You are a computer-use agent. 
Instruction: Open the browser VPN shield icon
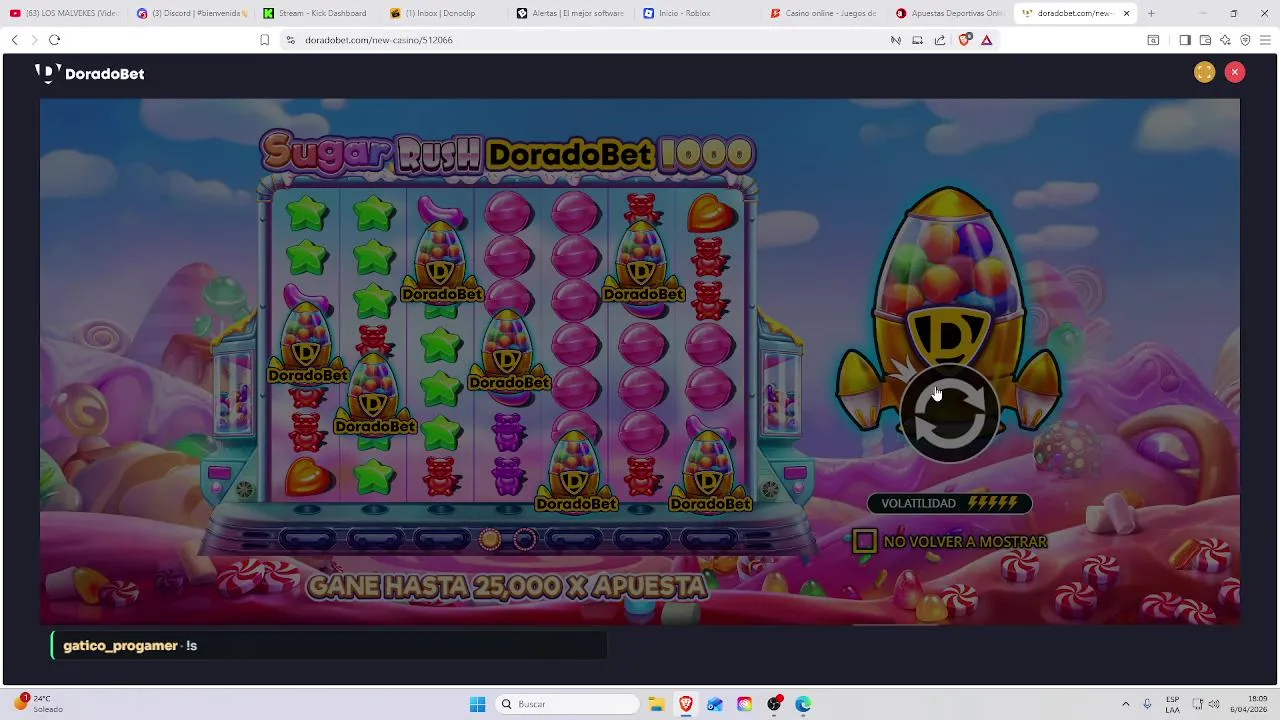tap(1245, 40)
